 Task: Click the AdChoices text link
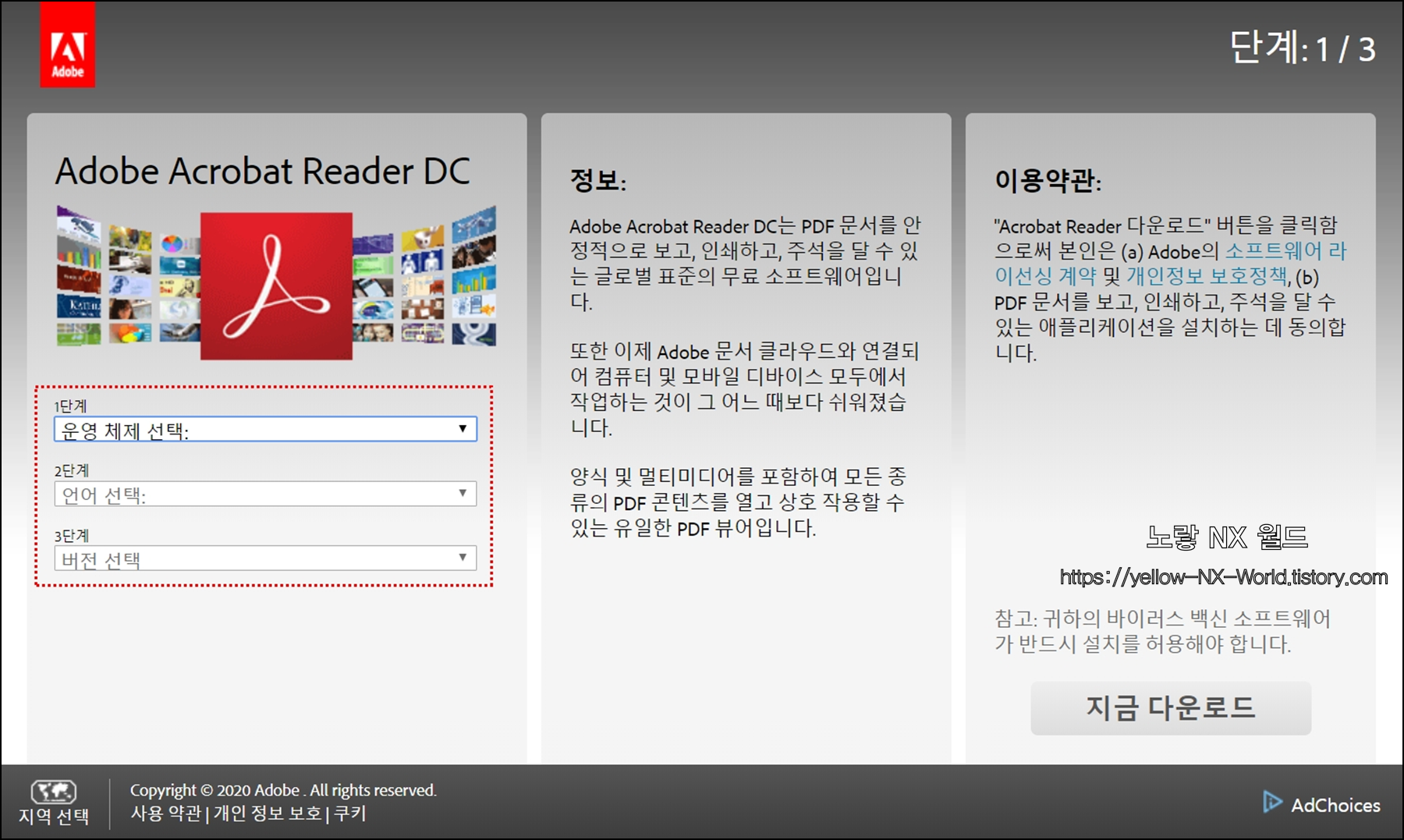point(1335,805)
